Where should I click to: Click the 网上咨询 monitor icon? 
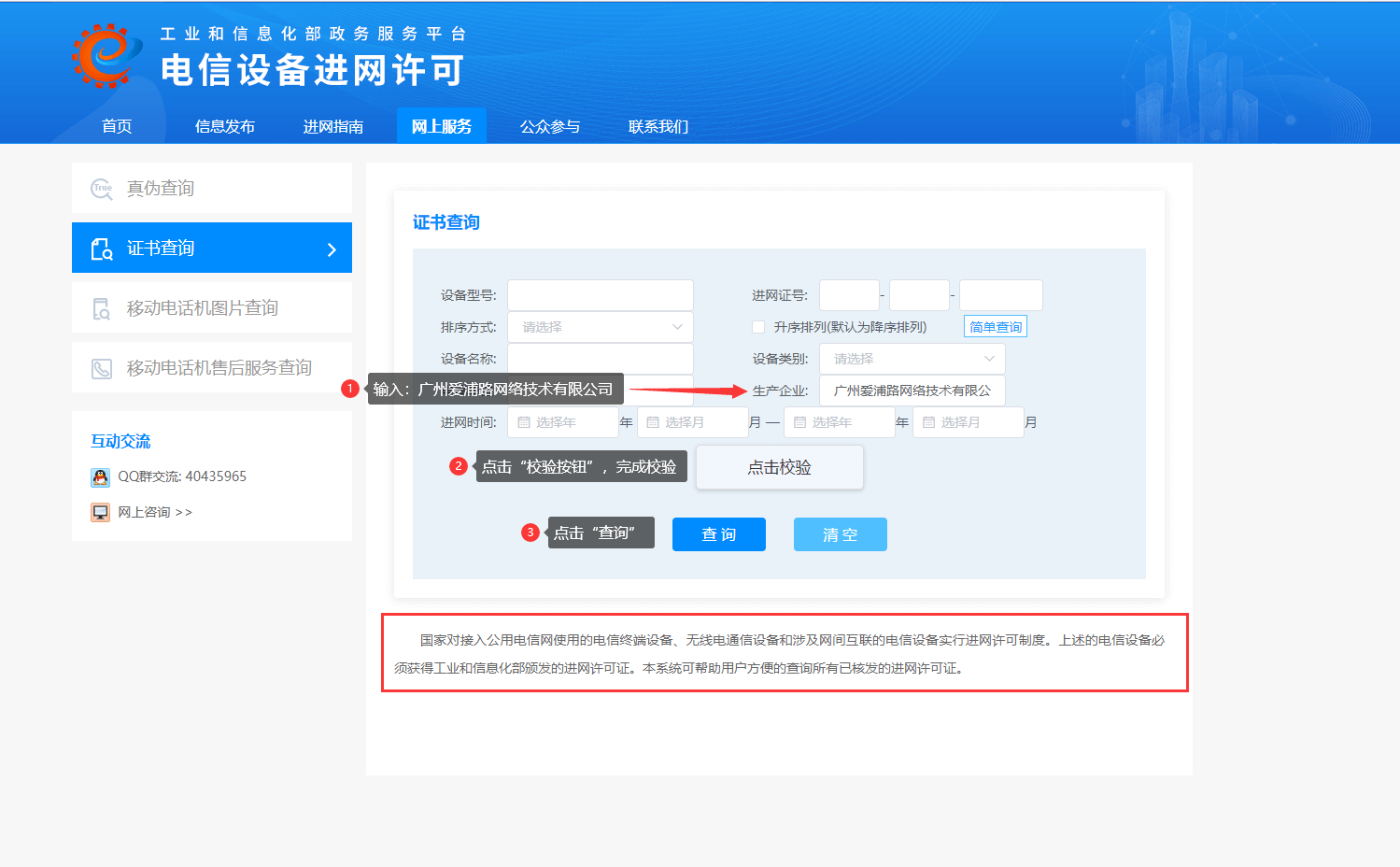[100, 512]
